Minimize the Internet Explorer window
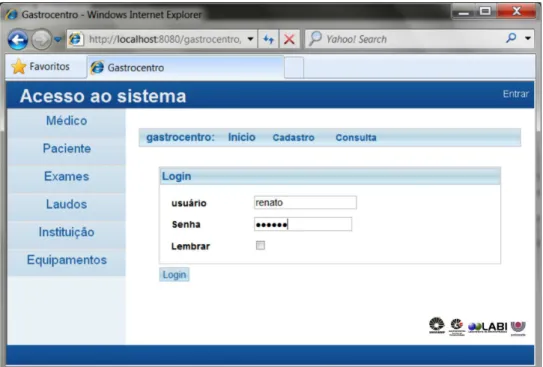Viewport: 543px width, 367px height. [x=463, y=12]
